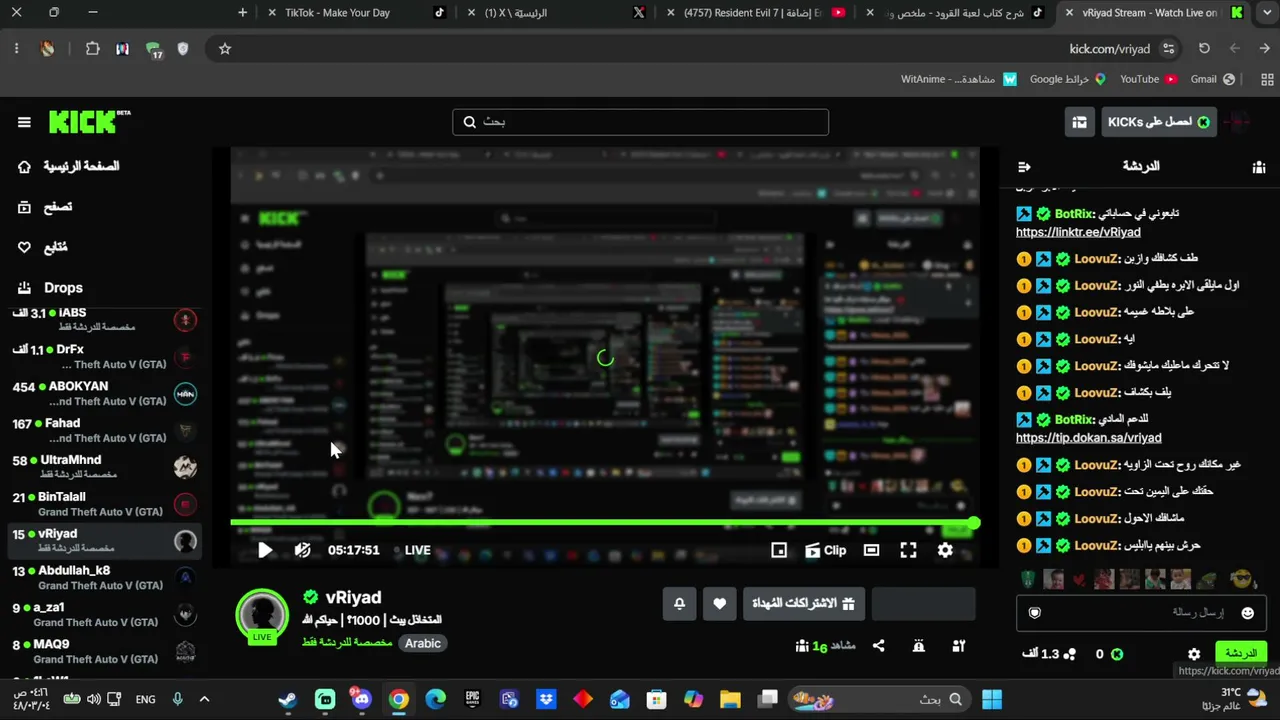
Task: Collapse the chat panel with arrow icon
Action: tap(1023, 167)
